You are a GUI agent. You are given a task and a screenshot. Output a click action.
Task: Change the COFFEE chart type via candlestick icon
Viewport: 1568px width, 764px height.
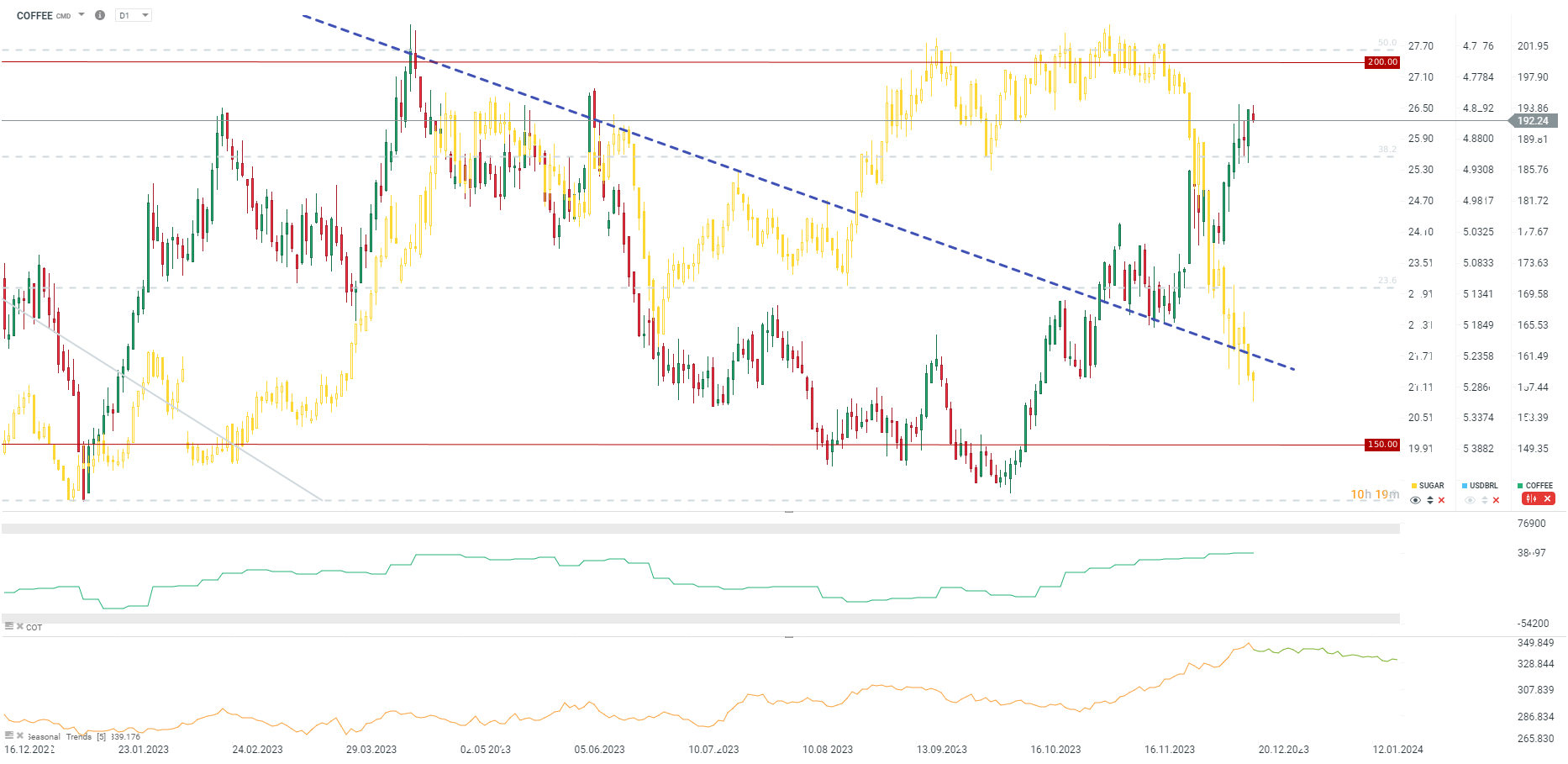click(1531, 499)
